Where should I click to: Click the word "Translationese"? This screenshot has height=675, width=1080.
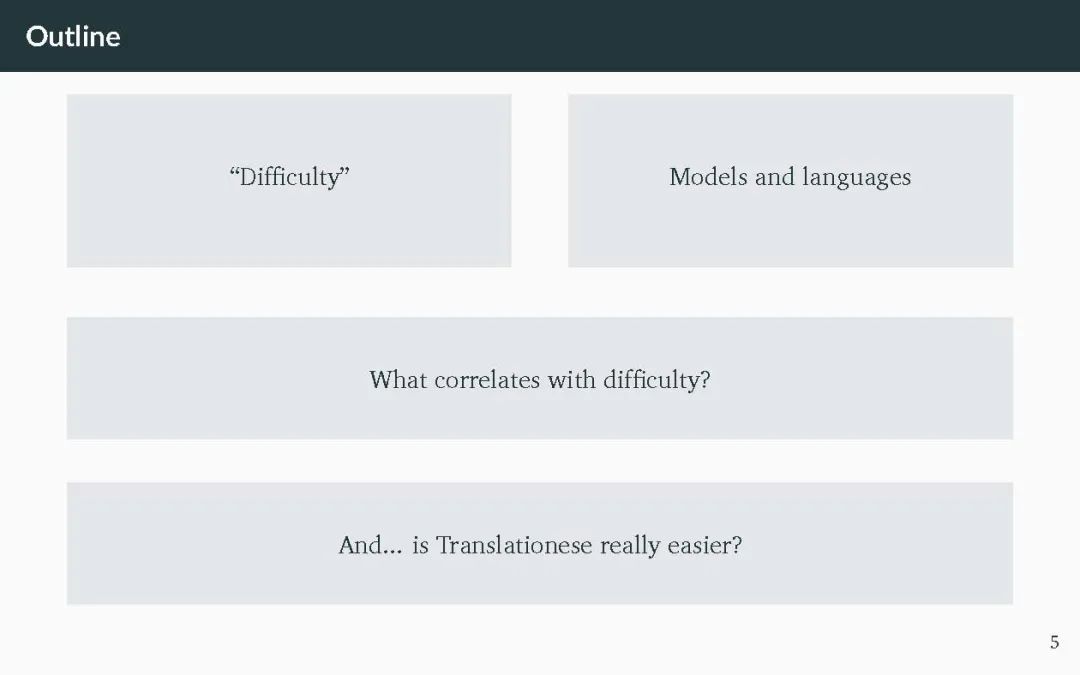pyautogui.click(x=514, y=545)
